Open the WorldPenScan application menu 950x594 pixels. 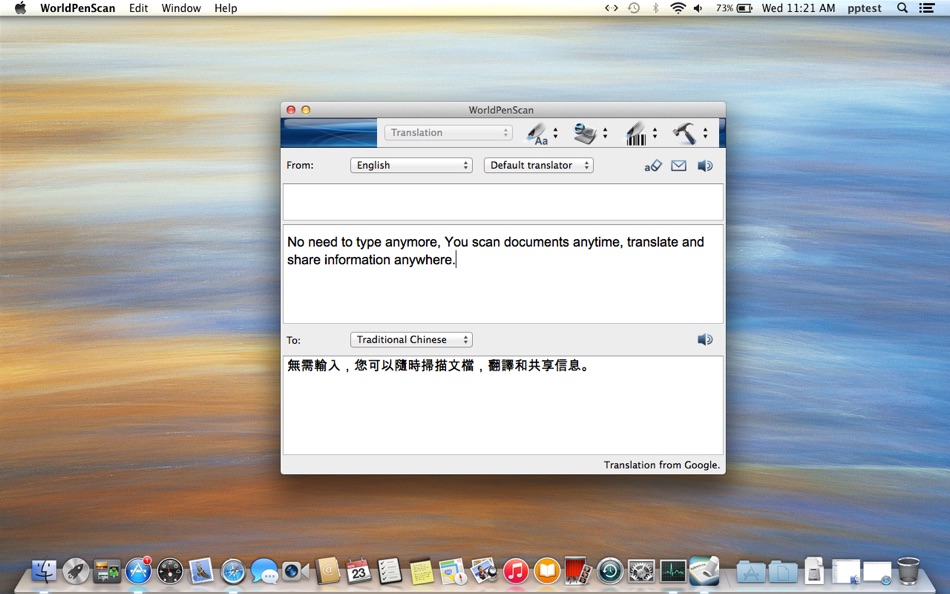78,8
